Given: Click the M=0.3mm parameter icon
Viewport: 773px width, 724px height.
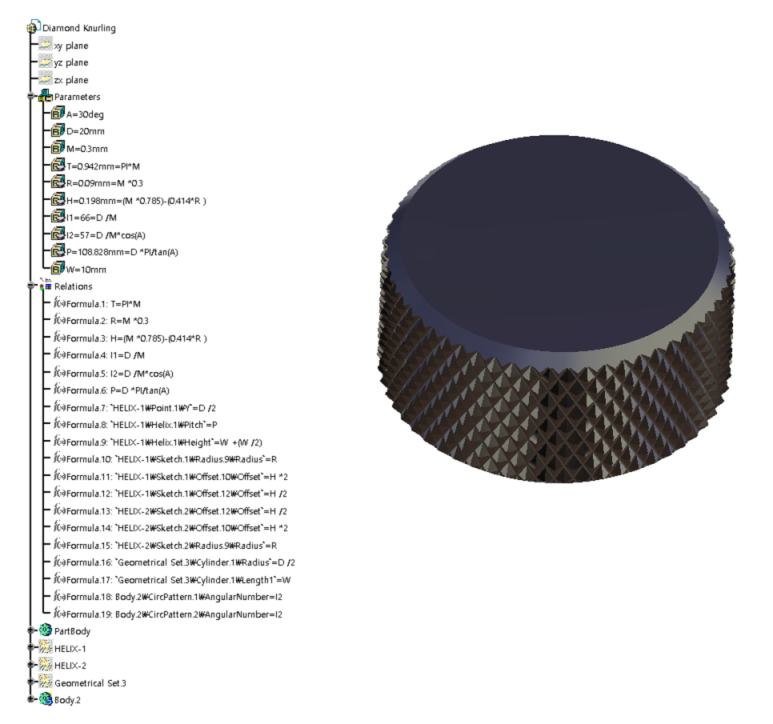Looking at the screenshot, I should (x=58, y=148).
